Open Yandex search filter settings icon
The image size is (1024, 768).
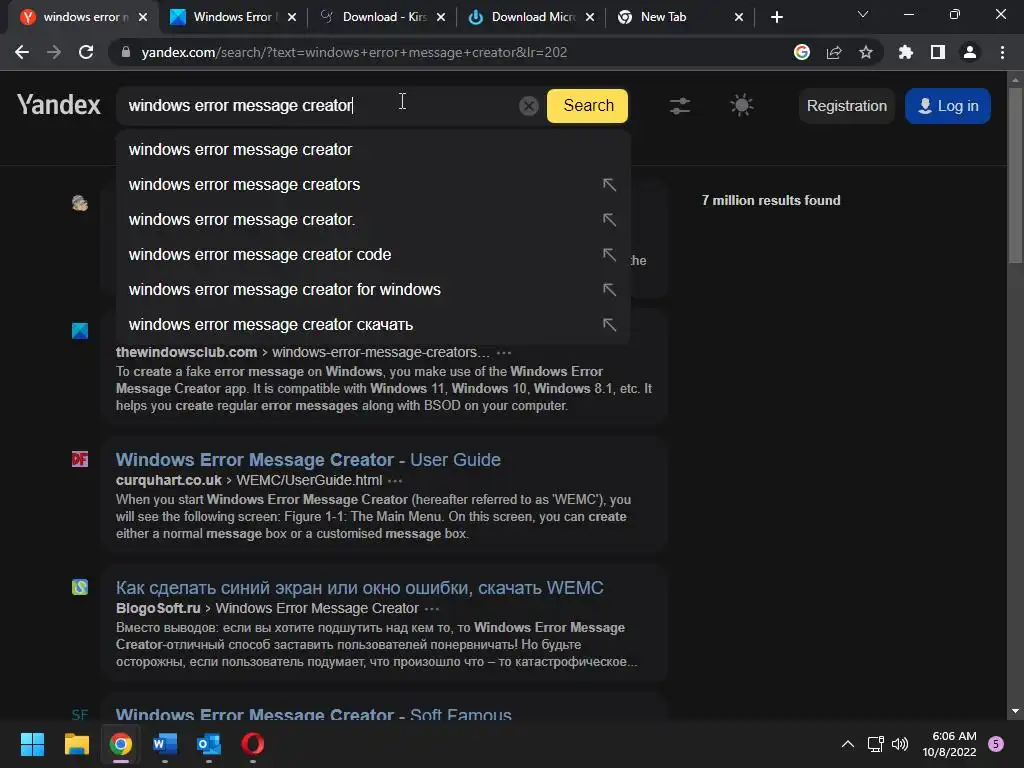click(x=680, y=106)
